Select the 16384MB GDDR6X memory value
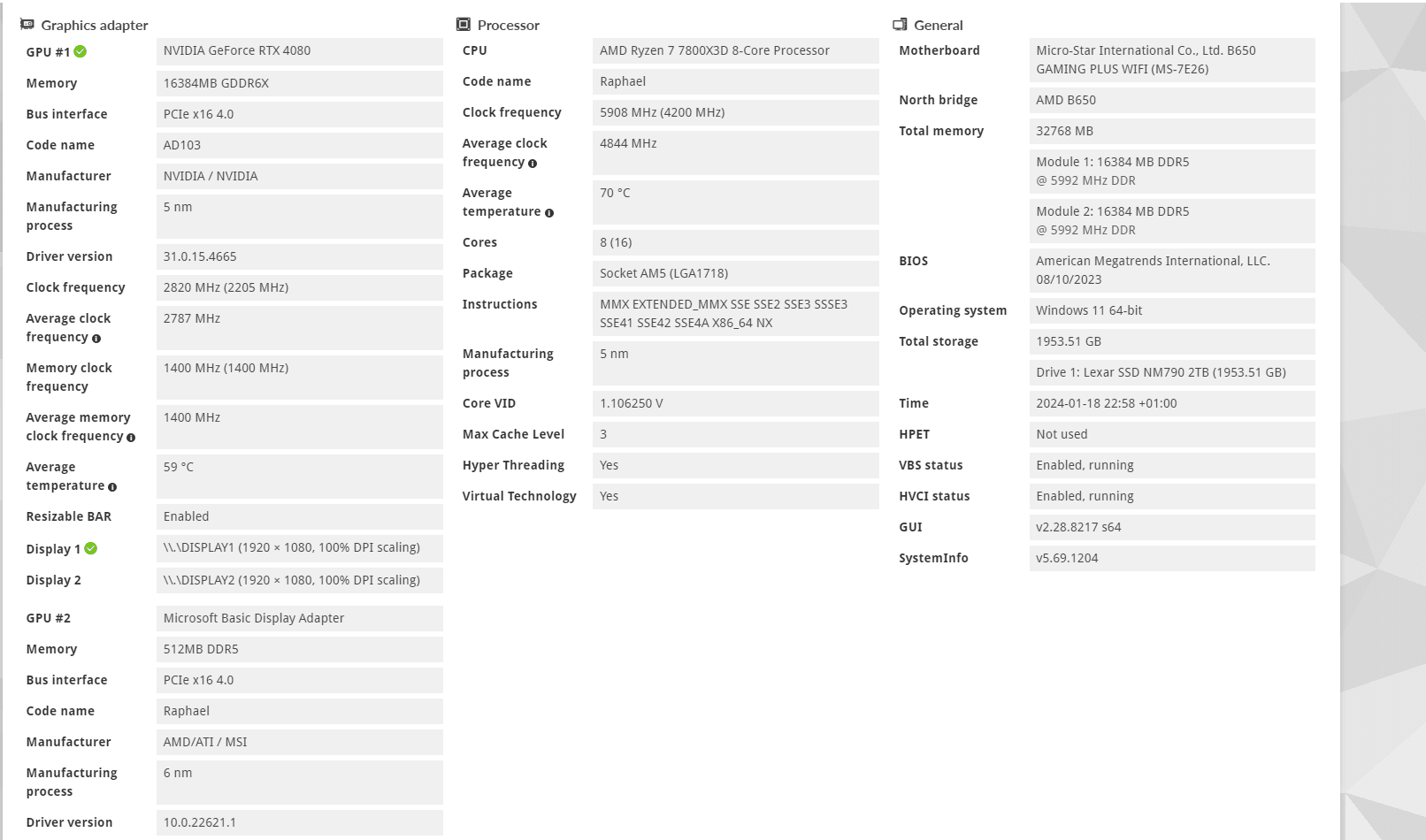The width and height of the screenshot is (1426, 840). [300, 83]
